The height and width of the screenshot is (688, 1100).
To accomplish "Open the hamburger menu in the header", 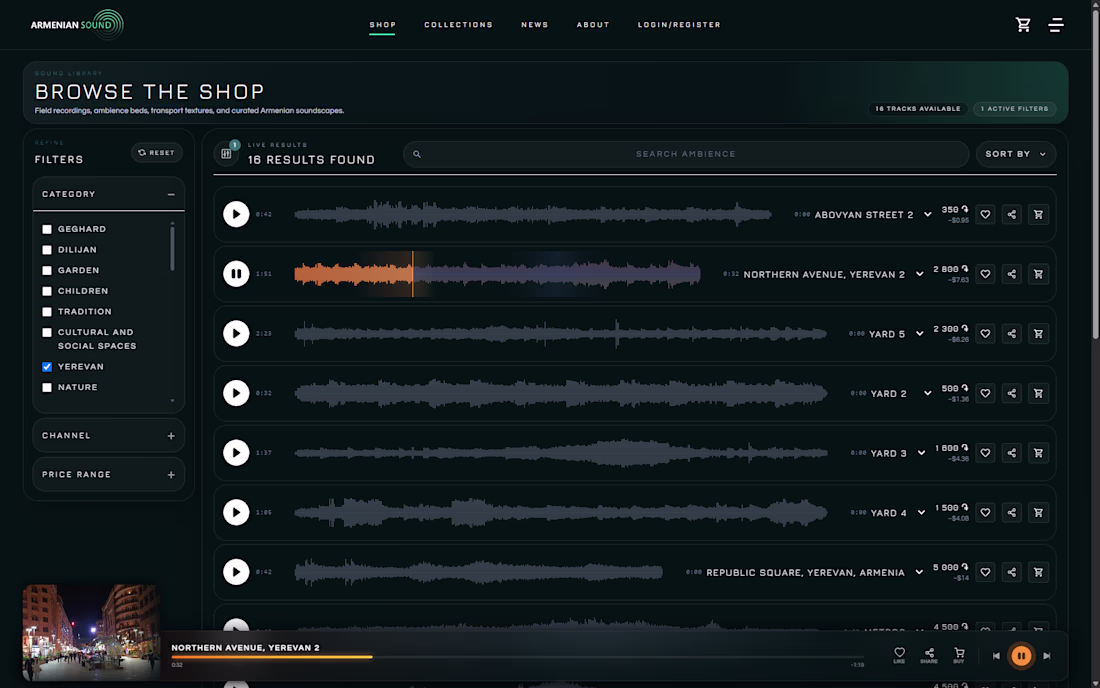I will click(1056, 25).
